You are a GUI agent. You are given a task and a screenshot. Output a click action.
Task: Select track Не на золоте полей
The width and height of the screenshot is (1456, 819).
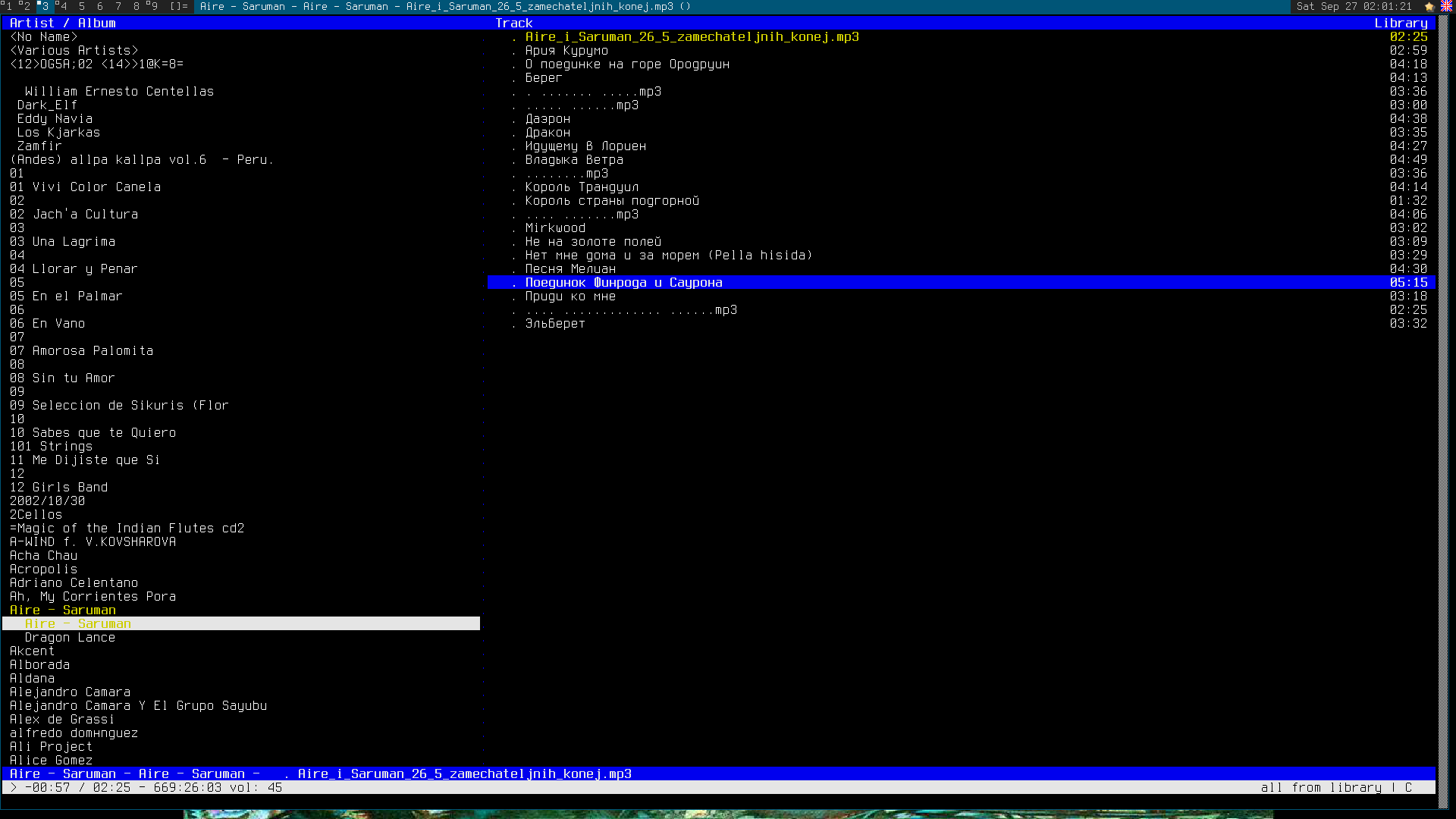pos(593,242)
